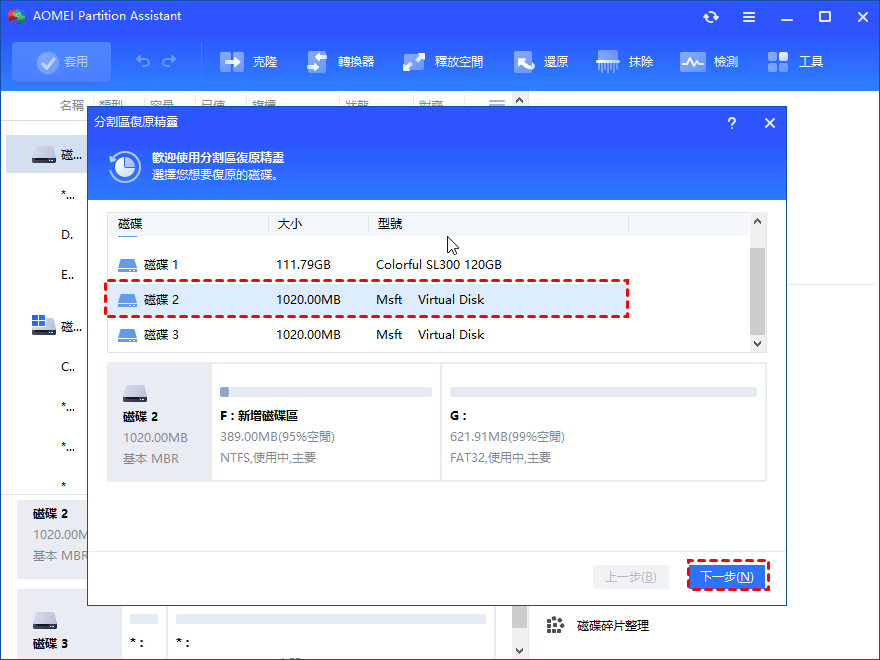The height and width of the screenshot is (660, 880).
Task: Open the hamburger menu in the title bar
Action: tap(749, 17)
